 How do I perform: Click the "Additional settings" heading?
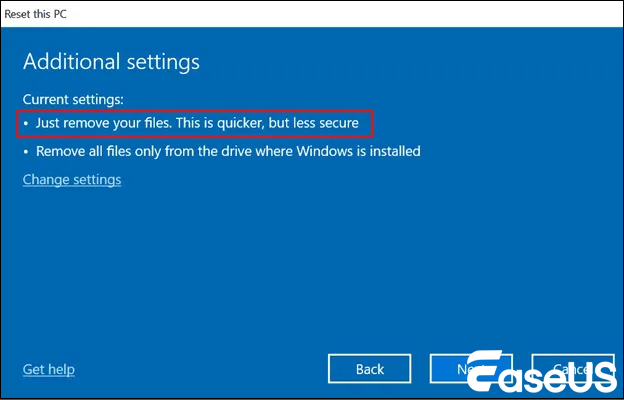point(111,61)
